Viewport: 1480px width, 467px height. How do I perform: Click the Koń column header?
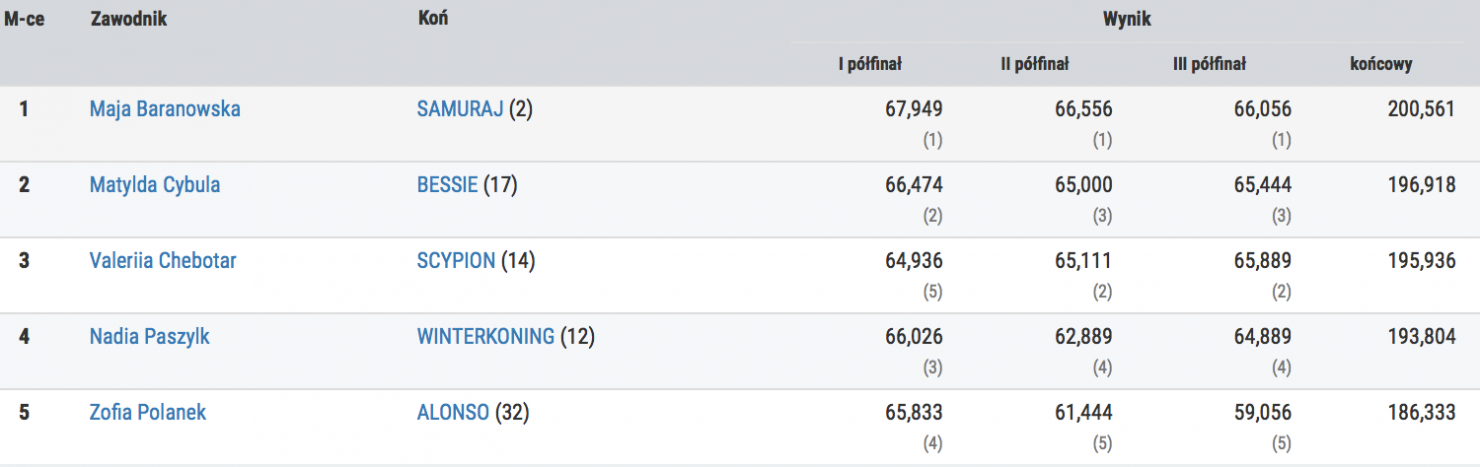[432, 20]
